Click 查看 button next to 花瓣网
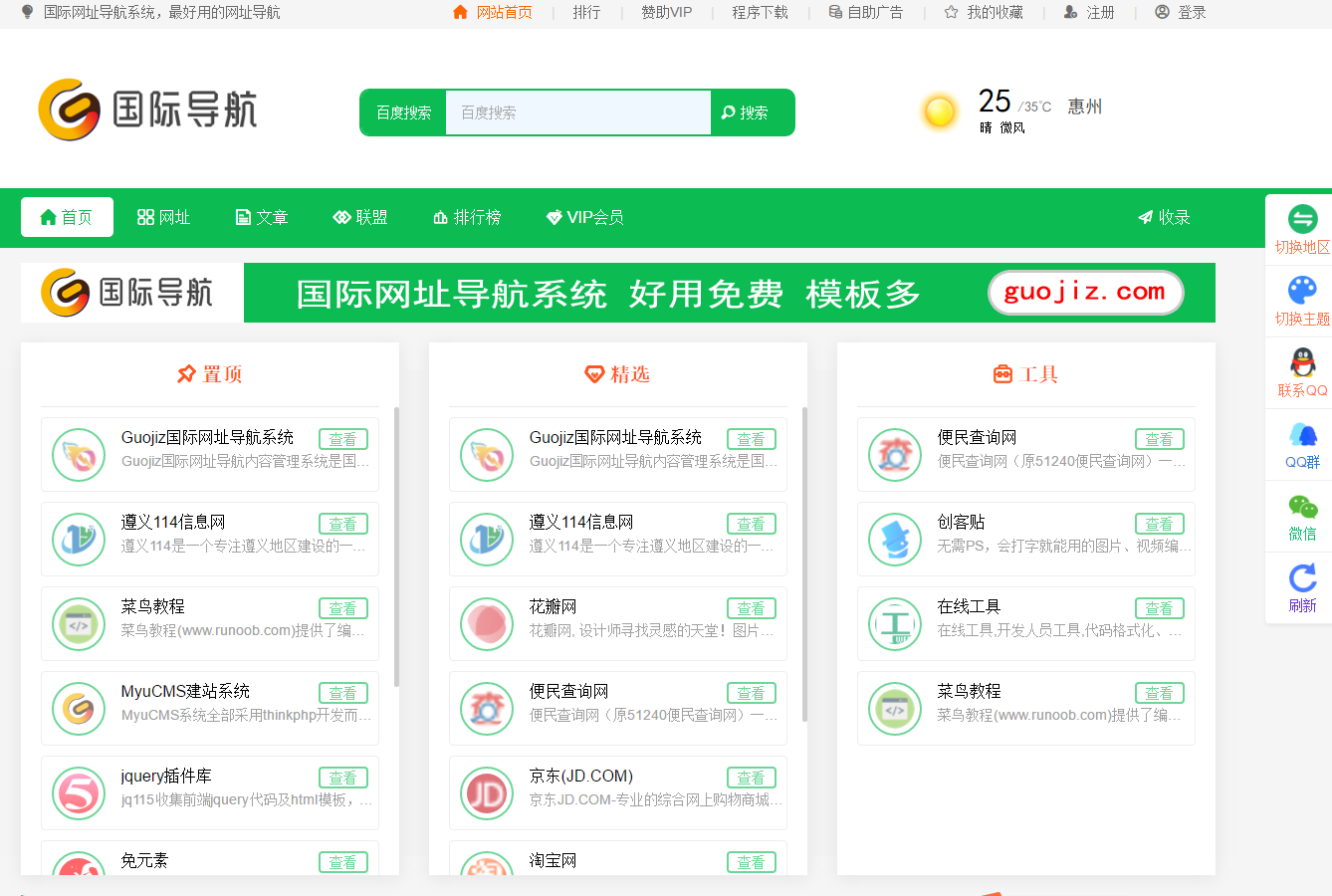 pos(751,608)
